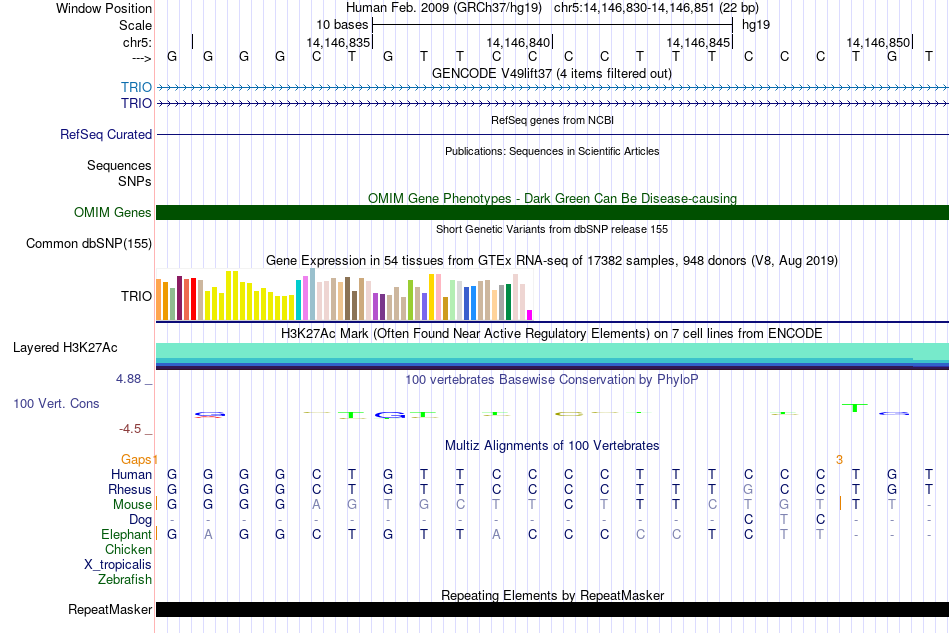Click the 14,146,850 ruler position
The image size is (950, 633).
878,42
